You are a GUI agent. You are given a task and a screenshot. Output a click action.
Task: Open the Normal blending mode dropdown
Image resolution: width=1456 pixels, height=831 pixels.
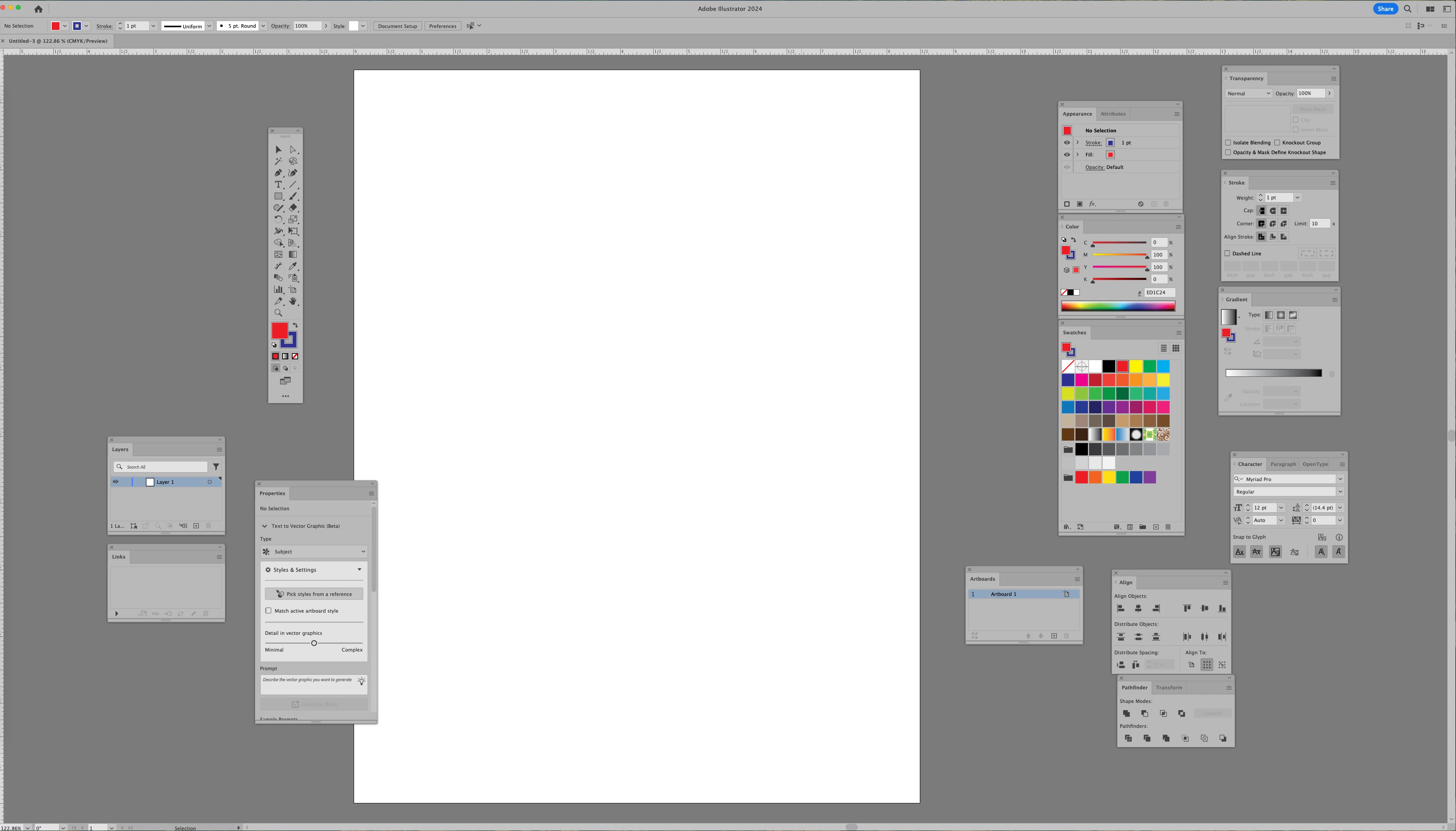tap(1248, 93)
